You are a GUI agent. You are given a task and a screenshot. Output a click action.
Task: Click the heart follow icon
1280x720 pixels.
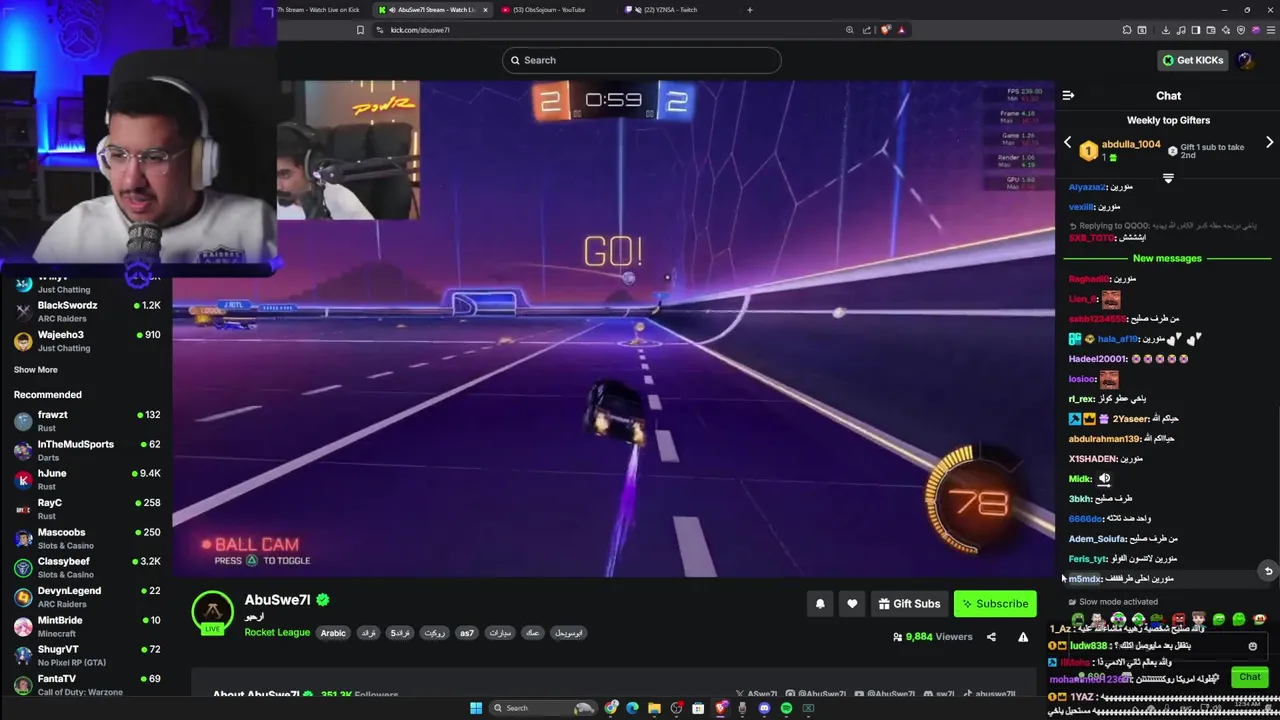point(852,603)
